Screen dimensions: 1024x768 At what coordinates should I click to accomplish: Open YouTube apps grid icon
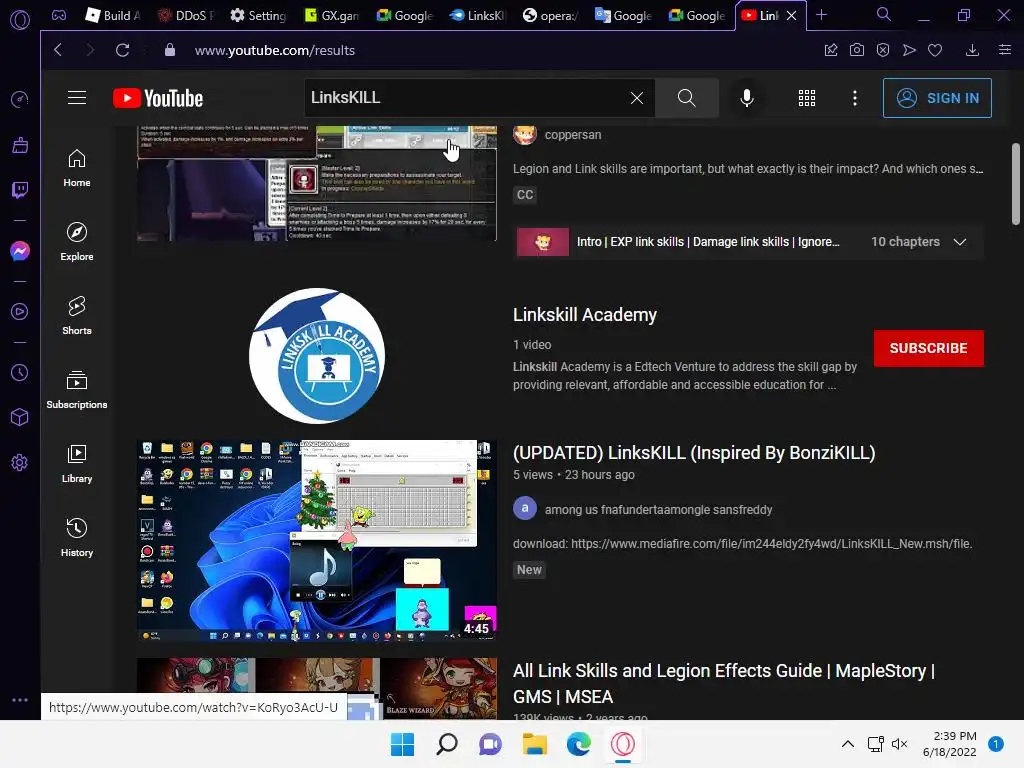coord(807,98)
